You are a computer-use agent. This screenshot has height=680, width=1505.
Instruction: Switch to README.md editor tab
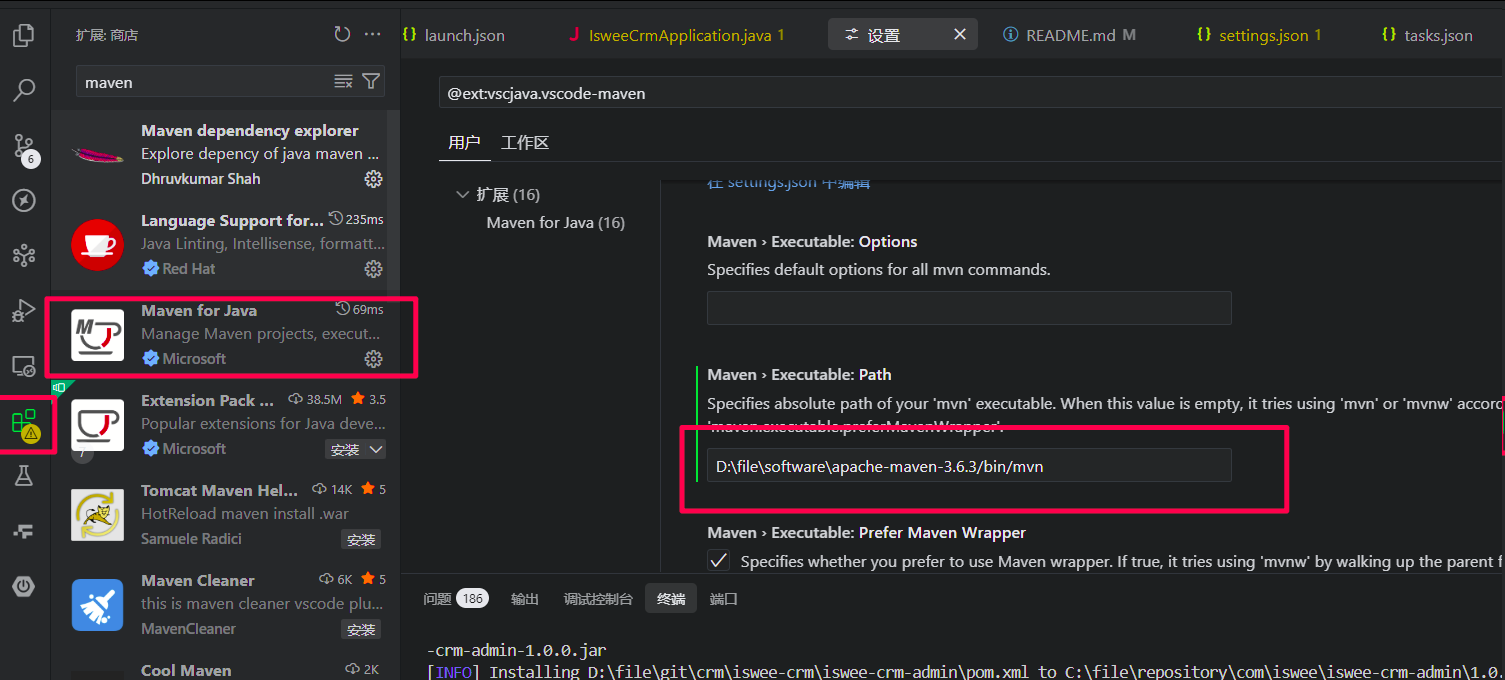point(1070,35)
